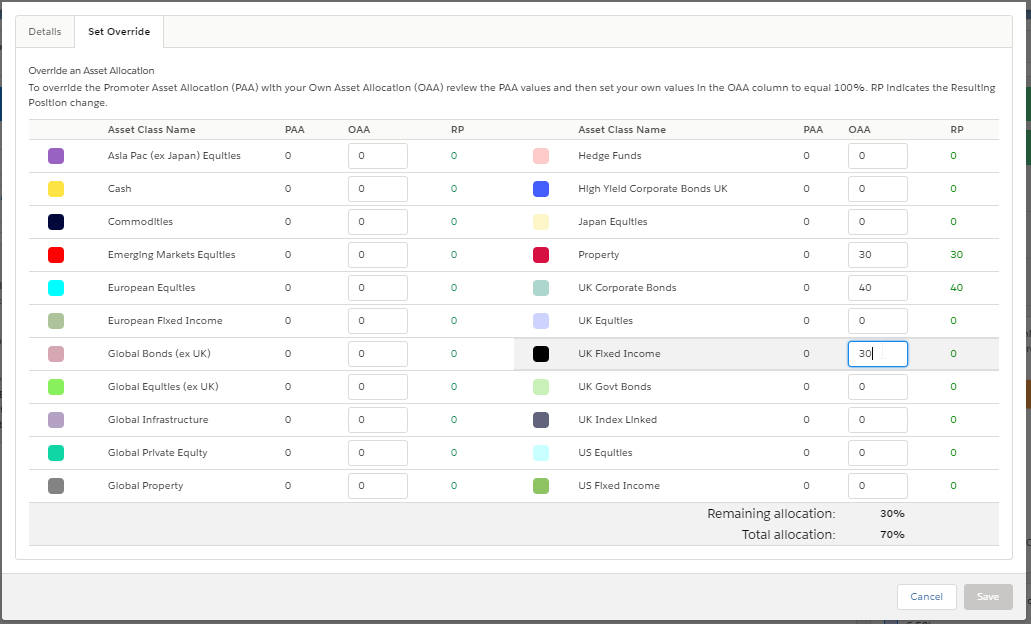Click the blue High Yield Corporate Bonds swatch
Screen dimensions: 1031x624
point(540,189)
